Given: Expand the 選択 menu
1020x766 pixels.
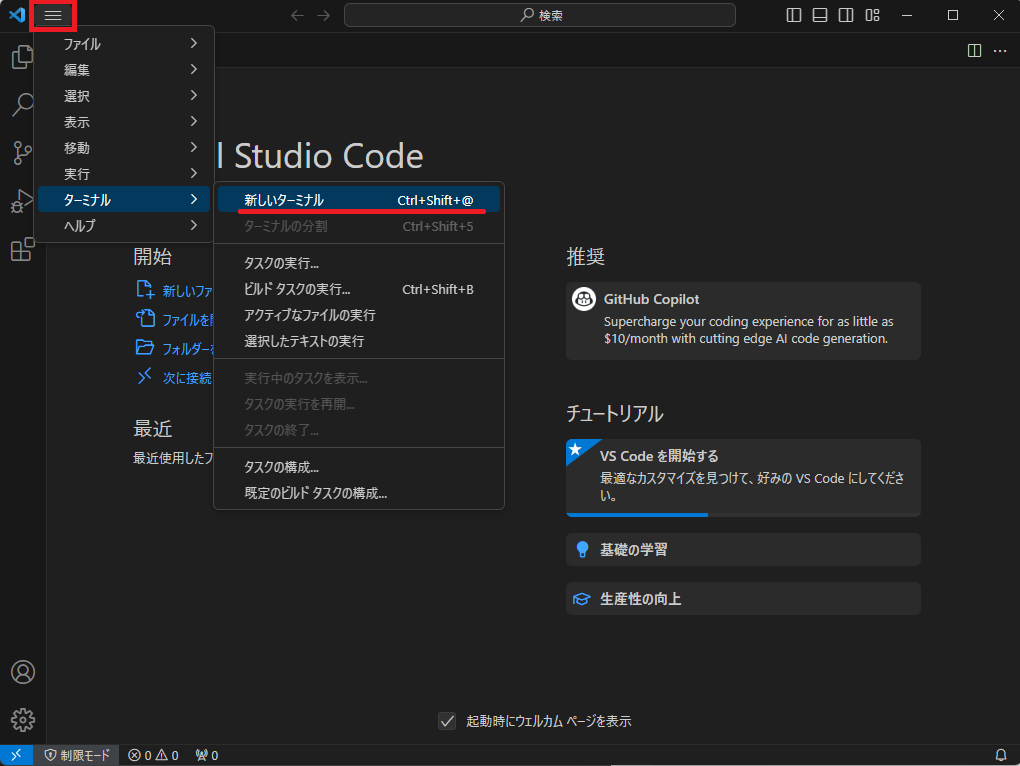Looking at the screenshot, I should click(x=124, y=96).
